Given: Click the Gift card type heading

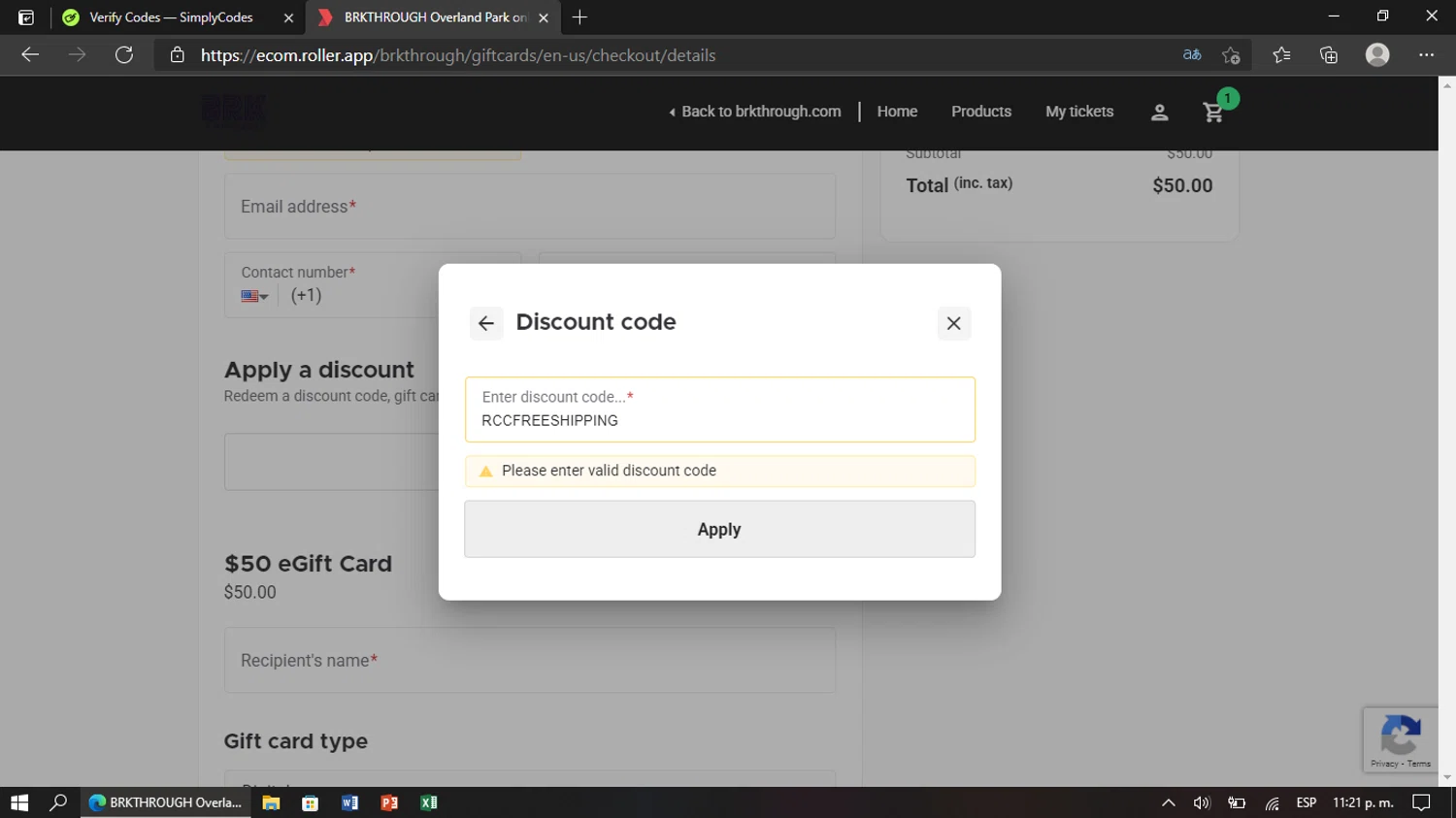Looking at the screenshot, I should [x=296, y=741].
